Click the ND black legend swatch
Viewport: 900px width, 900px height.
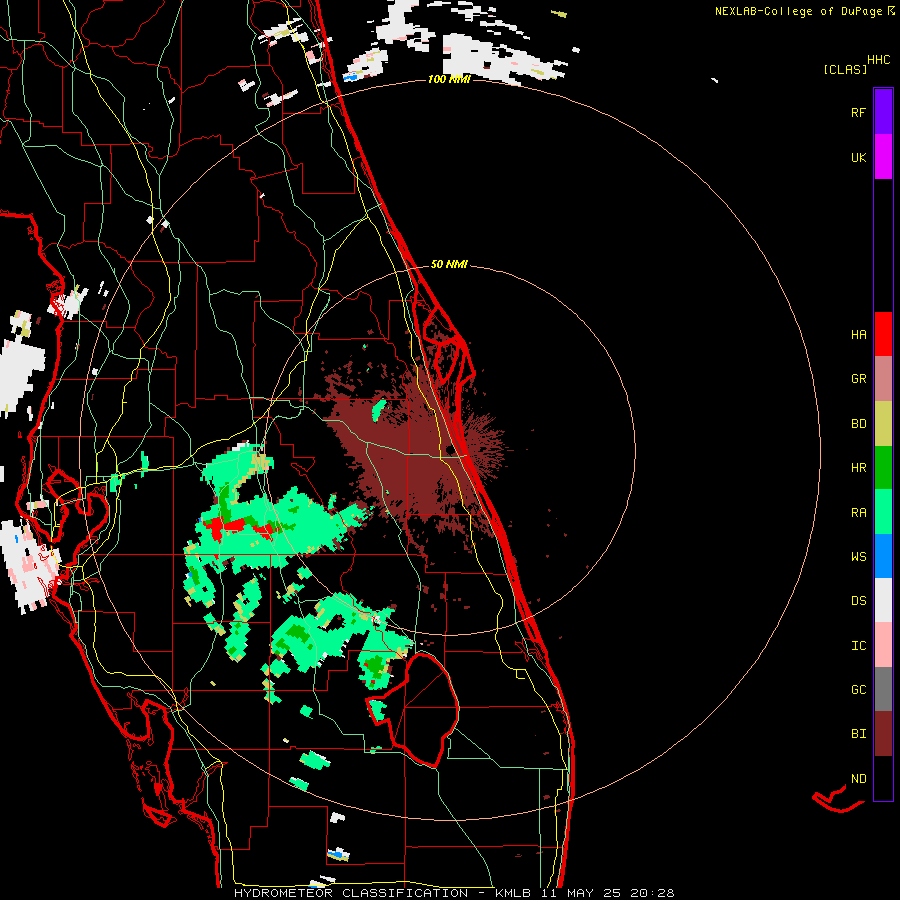(883, 778)
